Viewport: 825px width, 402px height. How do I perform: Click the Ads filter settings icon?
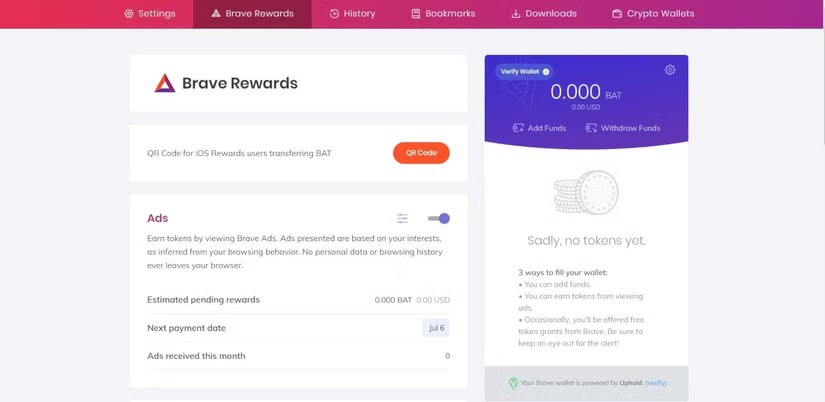coord(402,219)
